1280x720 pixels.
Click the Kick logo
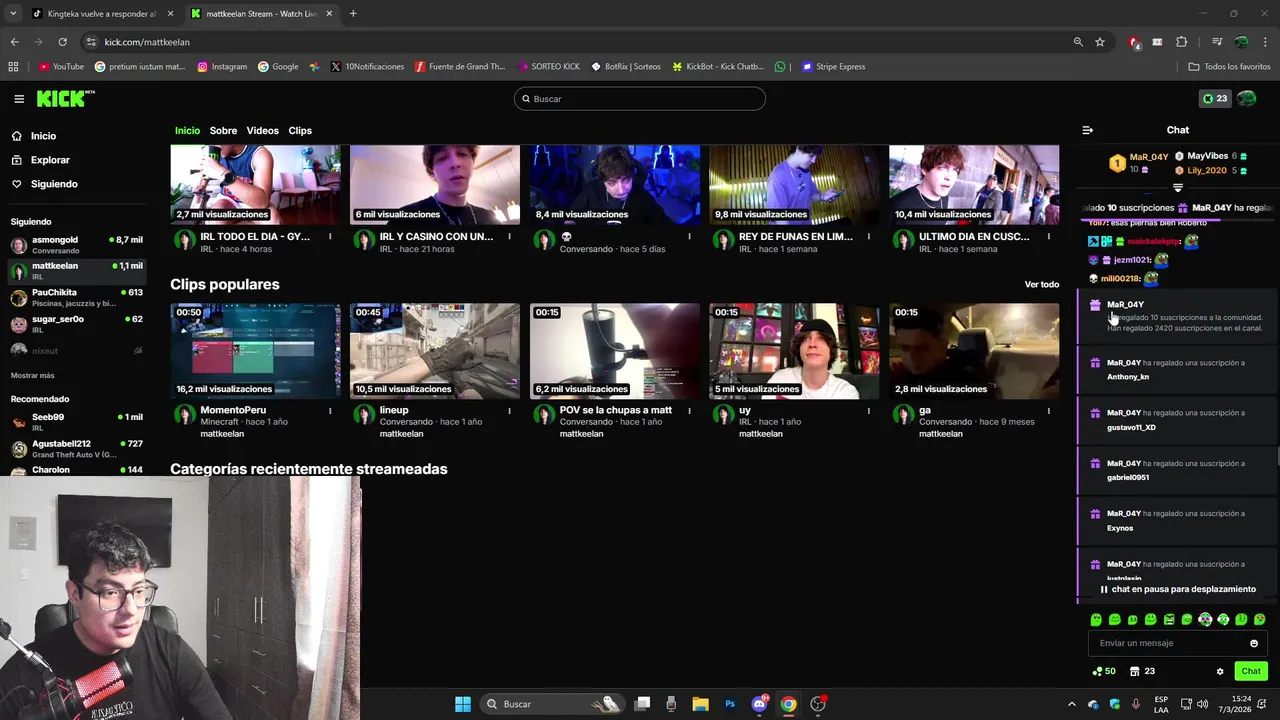[x=65, y=98]
